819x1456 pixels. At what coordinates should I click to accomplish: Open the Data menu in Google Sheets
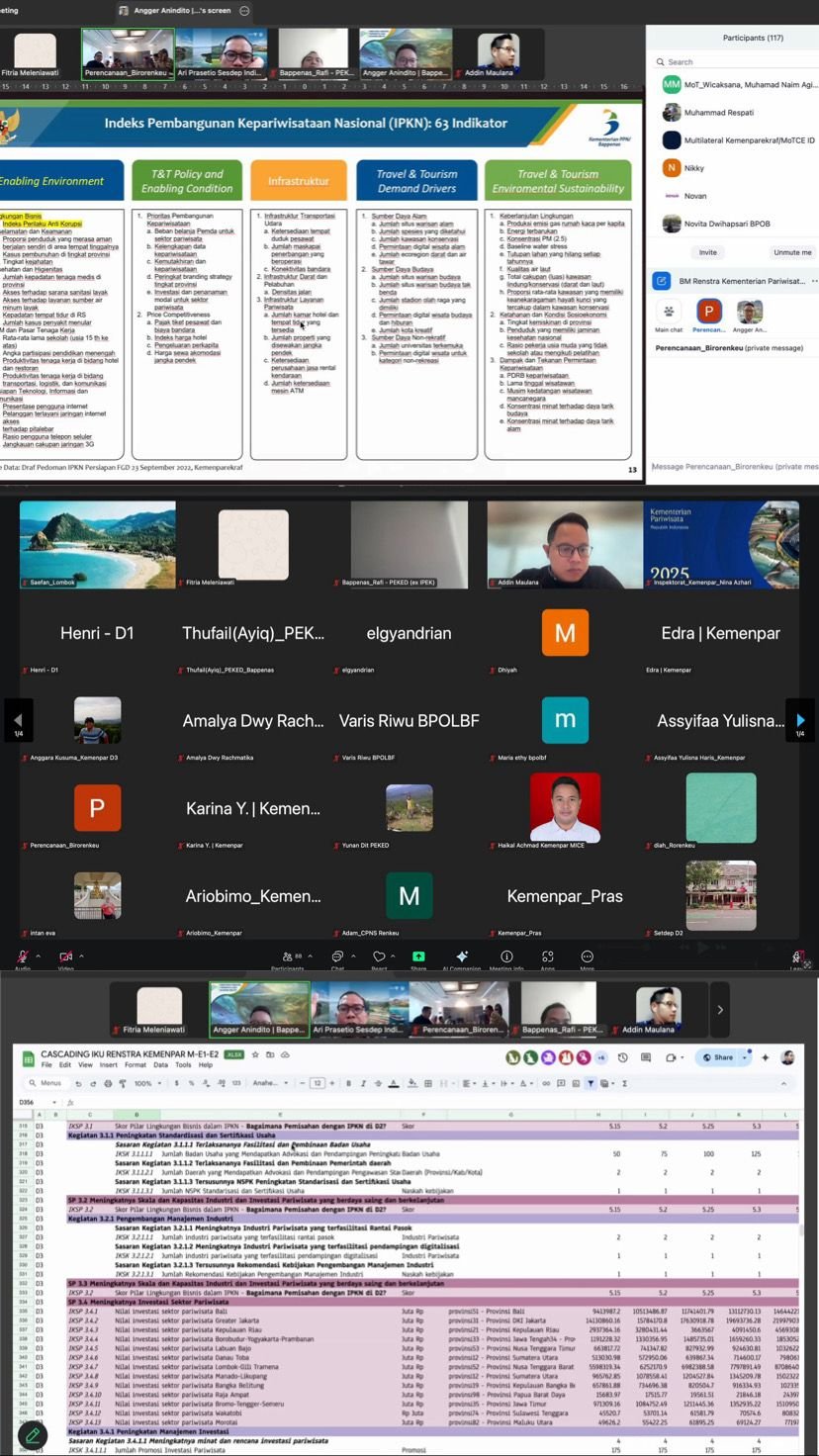pos(160,1065)
